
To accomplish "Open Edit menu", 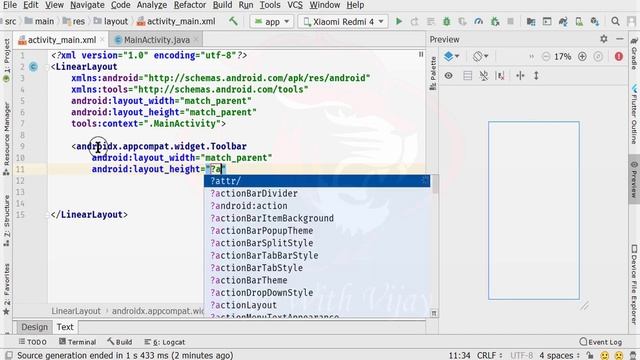I will [x=30, y=5].
